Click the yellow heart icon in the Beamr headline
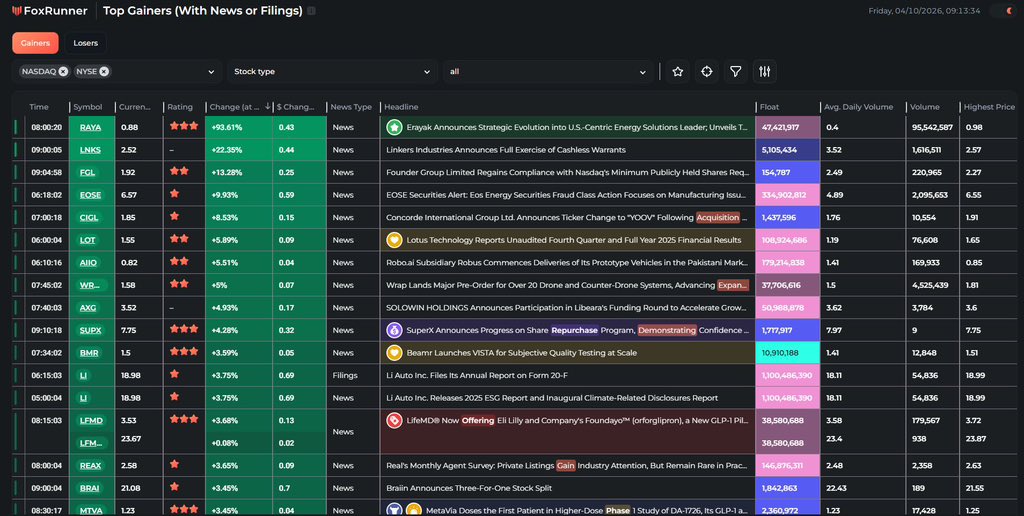Image resolution: width=1024 pixels, height=516 pixels. 394,353
